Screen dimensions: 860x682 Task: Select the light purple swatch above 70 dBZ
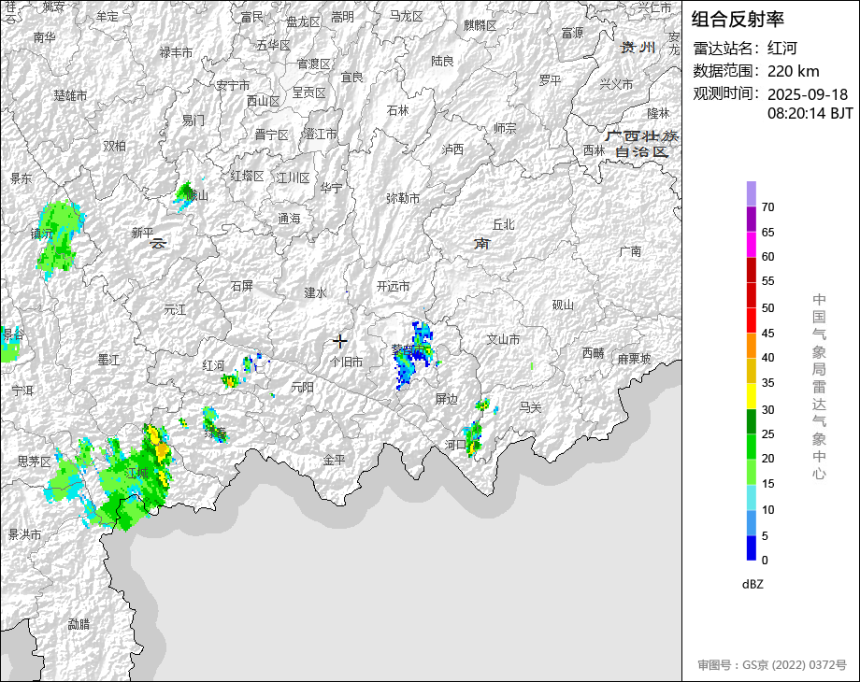[x=751, y=194]
